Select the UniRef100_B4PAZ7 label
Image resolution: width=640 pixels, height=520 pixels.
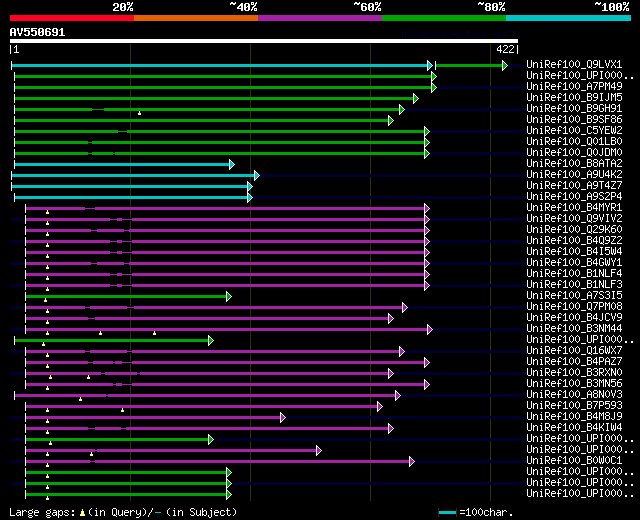pyautogui.click(x=574, y=362)
